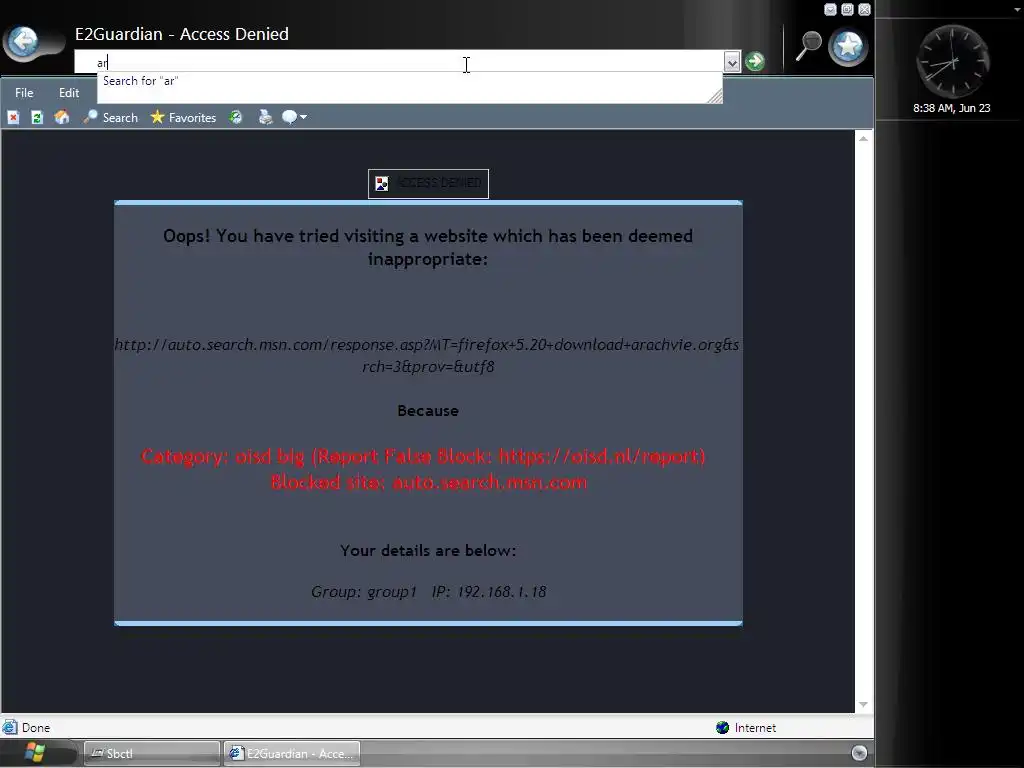This screenshot has height=768, width=1024.
Task: Click the 'Done' status bar text
Action: click(x=36, y=728)
